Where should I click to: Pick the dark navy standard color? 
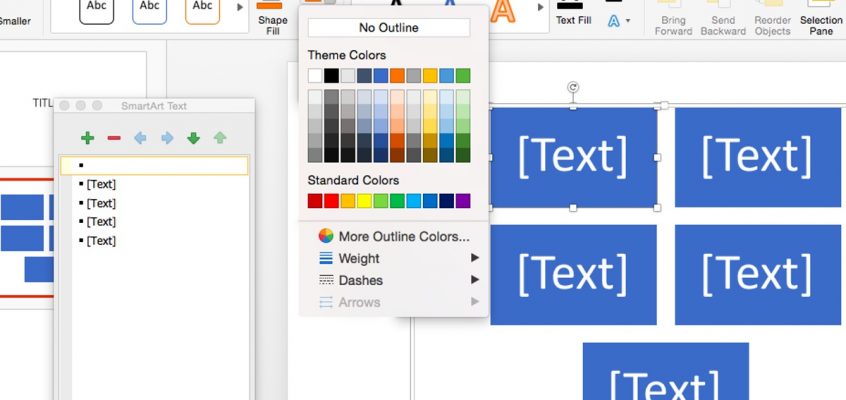(447, 201)
